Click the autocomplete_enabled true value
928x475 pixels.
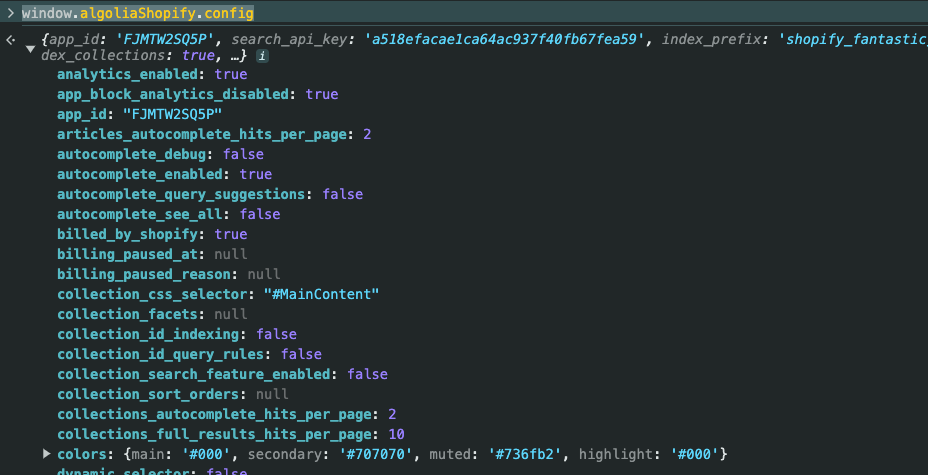tap(256, 175)
